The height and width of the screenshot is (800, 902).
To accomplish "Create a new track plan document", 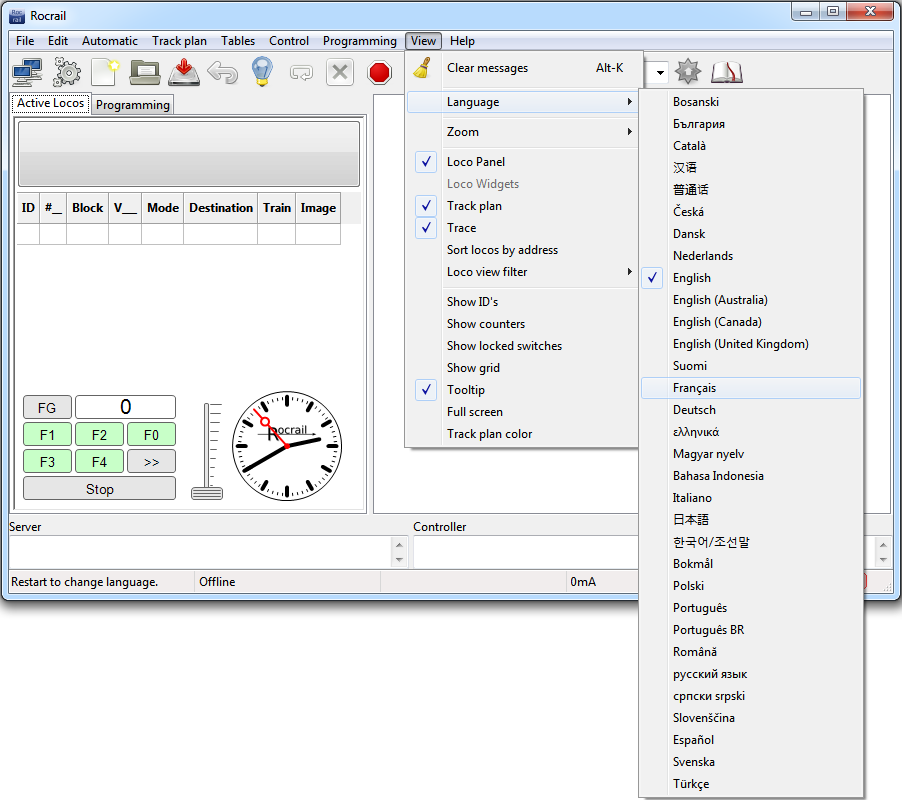I will coord(105,72).
